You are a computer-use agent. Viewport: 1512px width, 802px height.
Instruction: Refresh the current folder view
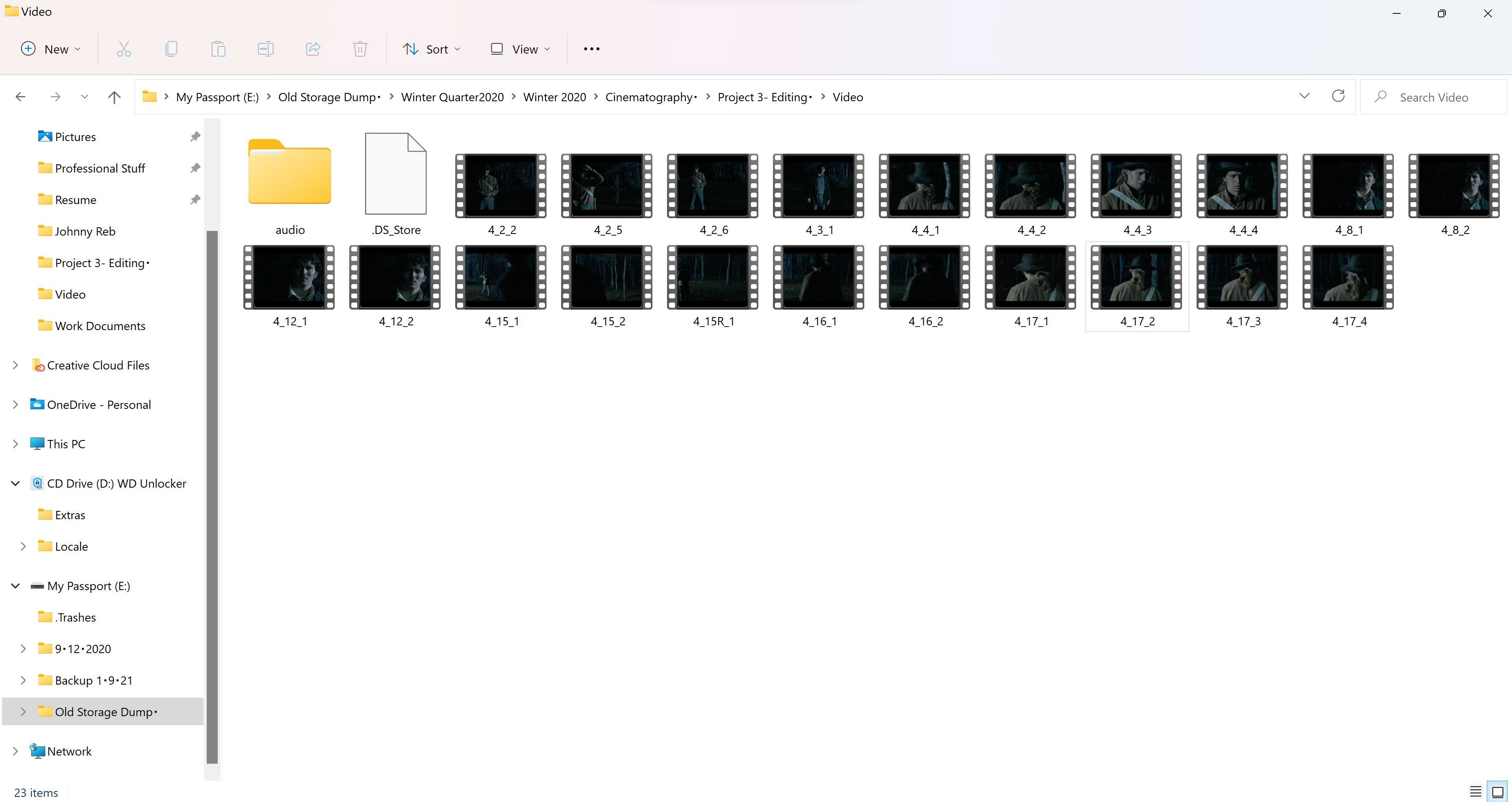pyautogui.click(x=1338, y=97)
